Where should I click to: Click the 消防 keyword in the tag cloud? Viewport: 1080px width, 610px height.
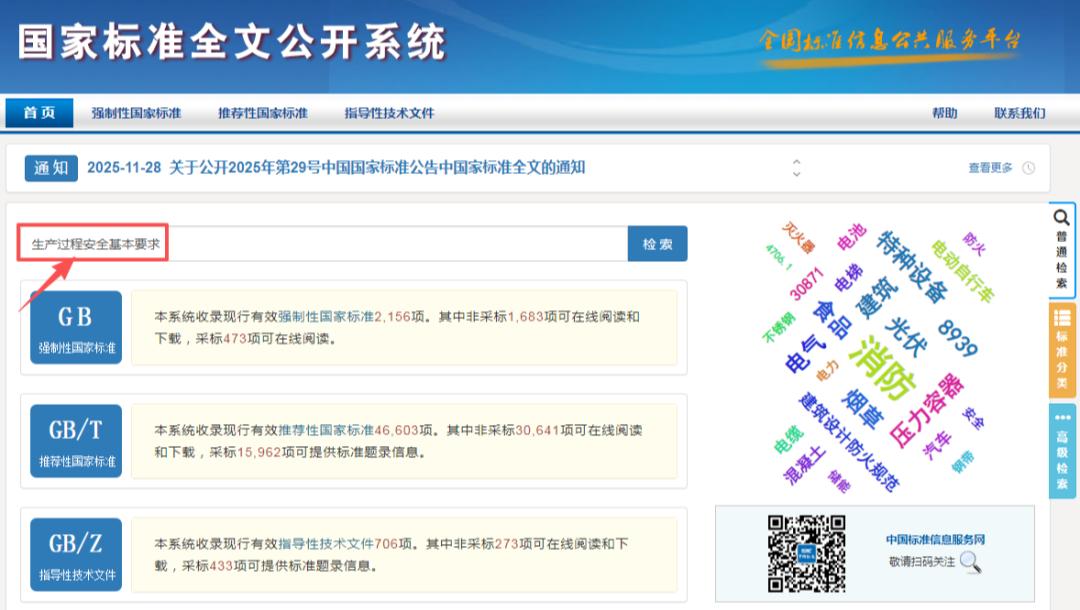click(882, 368)
